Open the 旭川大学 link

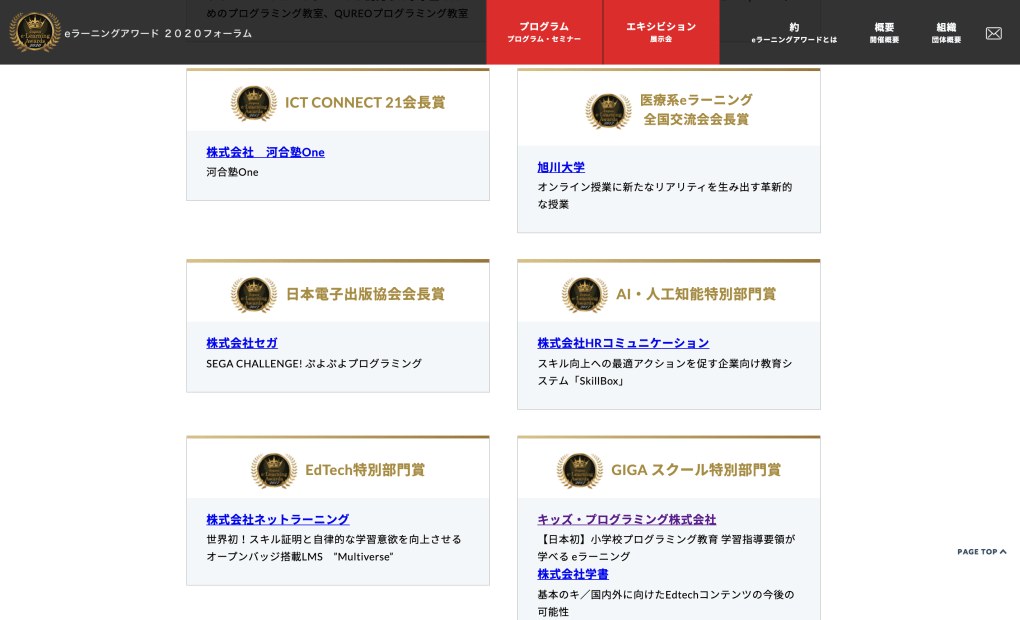click(561, 167)
